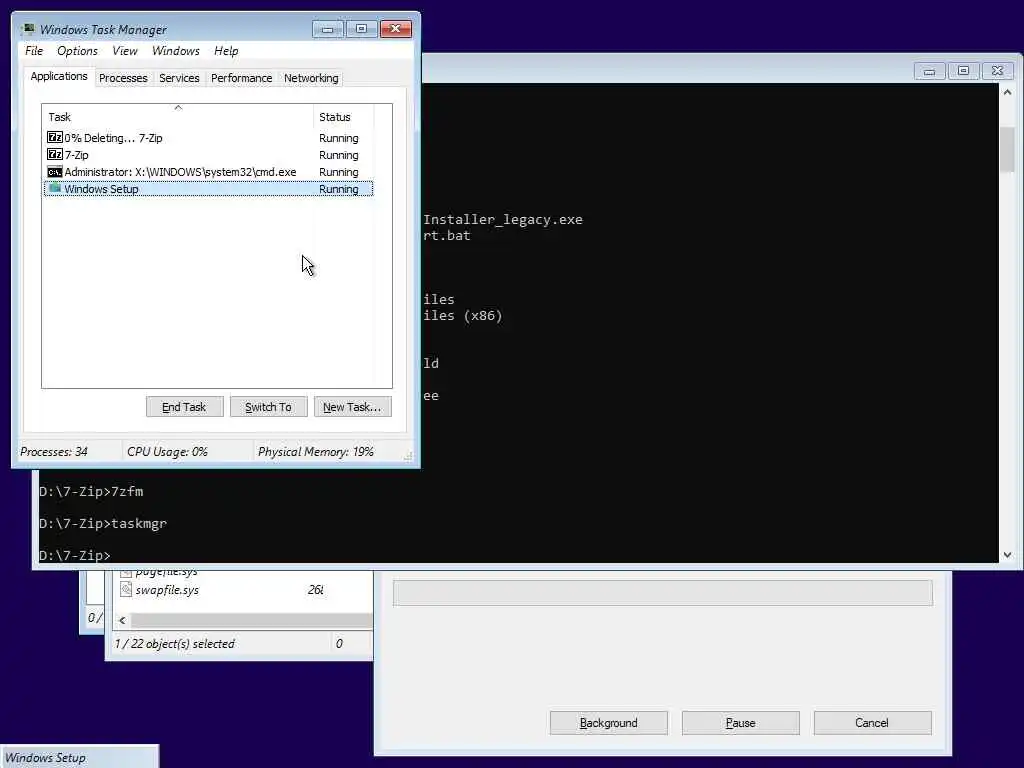Viewport: 1024px width, 768px height.
Task: Click the 1 / 22 object(s) selected status
Action: (174, 644)
